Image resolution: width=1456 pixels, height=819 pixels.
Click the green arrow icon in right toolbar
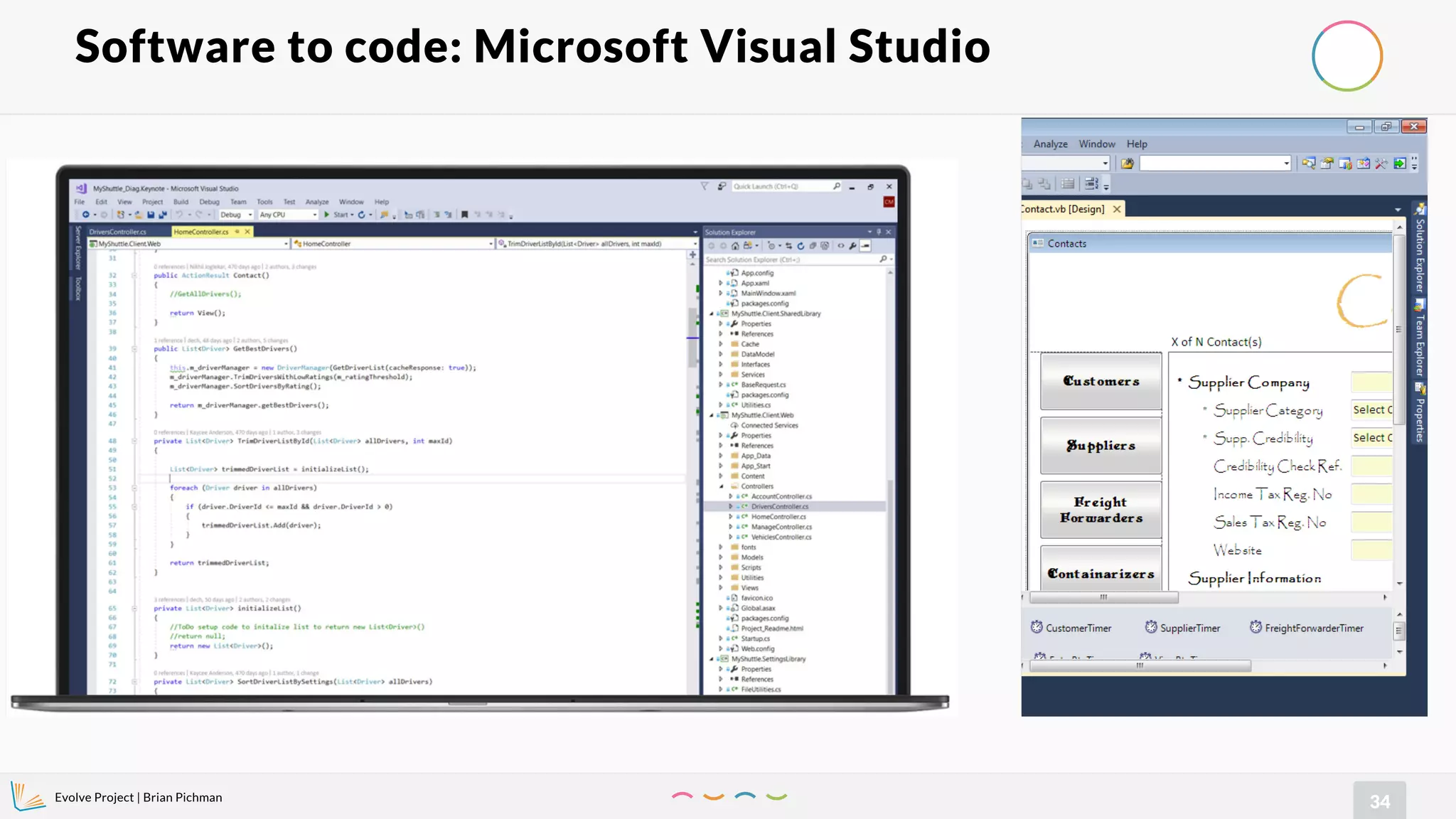click(1399, 164)
